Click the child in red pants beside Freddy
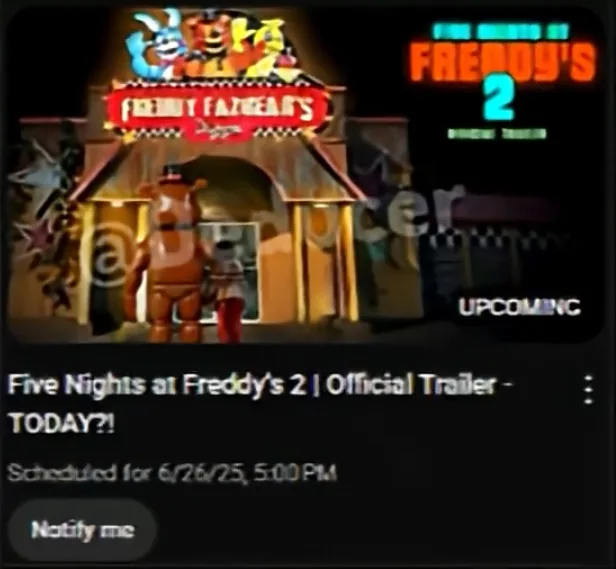Image resolution: width=616 pixels, height=569 pixels. [x=228, y=291]
